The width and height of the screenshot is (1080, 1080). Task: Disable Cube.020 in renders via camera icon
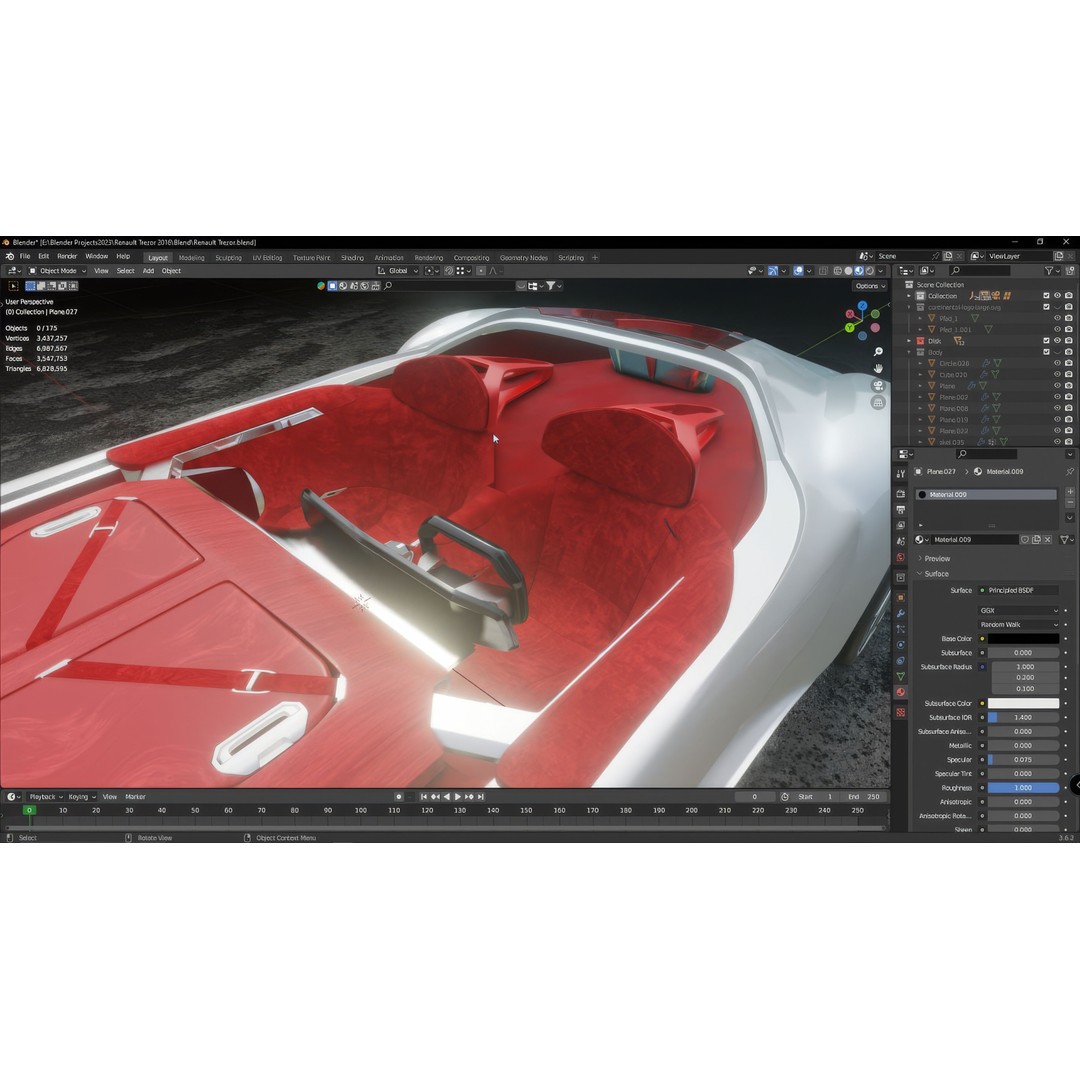coord(1068,375)
